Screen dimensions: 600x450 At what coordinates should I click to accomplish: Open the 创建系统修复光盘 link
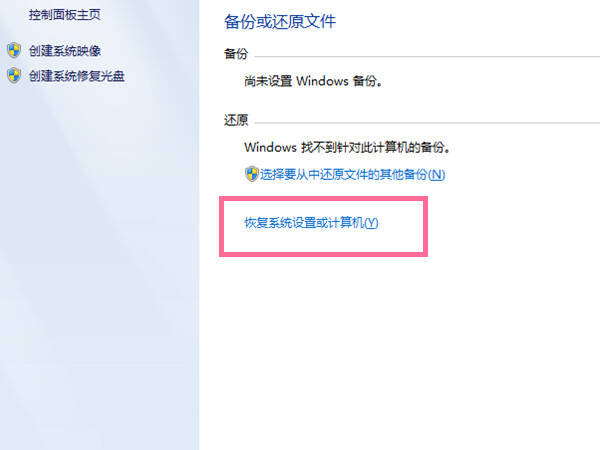coord(77,76)
